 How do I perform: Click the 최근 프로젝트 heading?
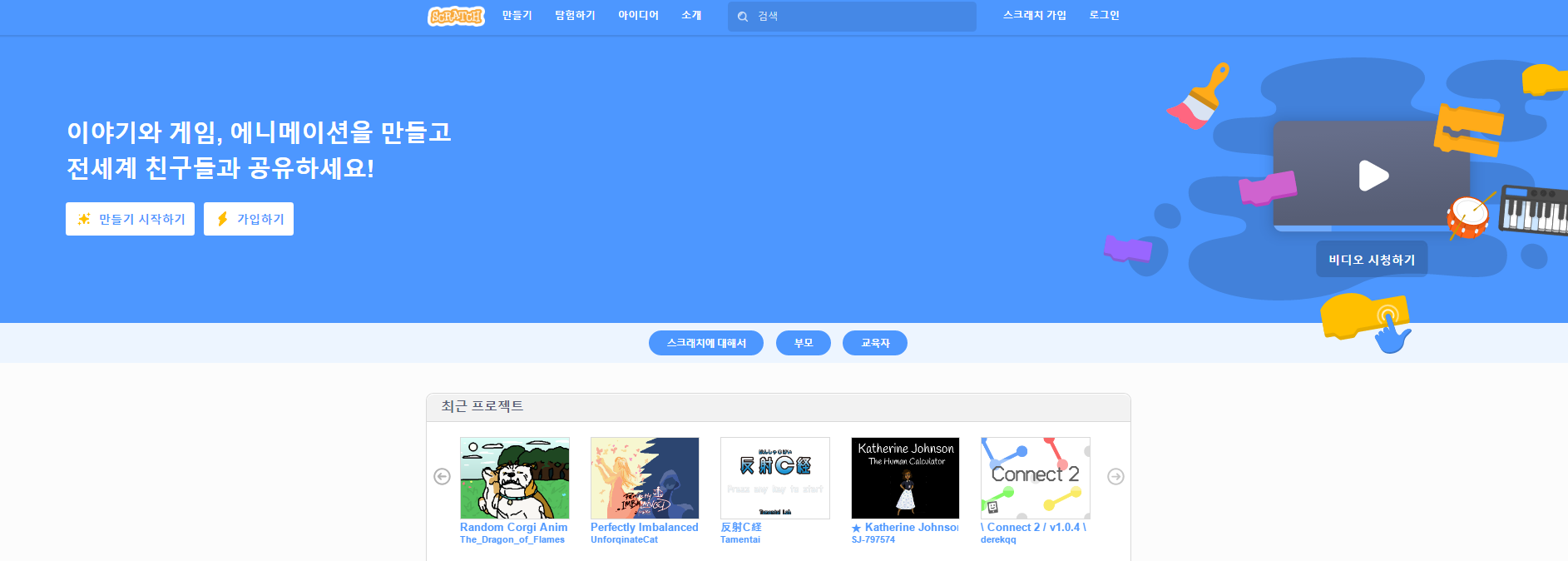(x=482, y=406)
